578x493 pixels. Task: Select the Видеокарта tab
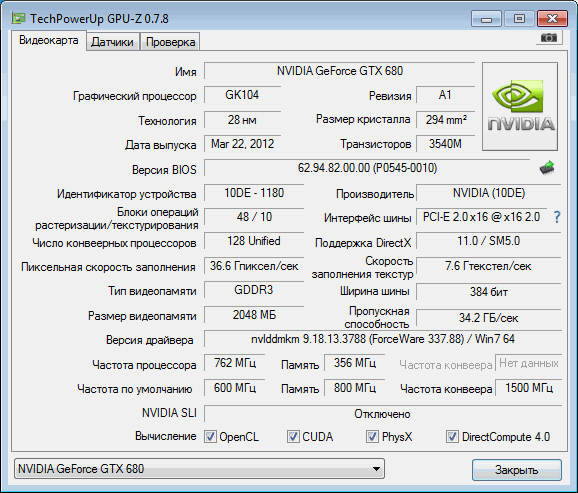(x=49, y=40)
